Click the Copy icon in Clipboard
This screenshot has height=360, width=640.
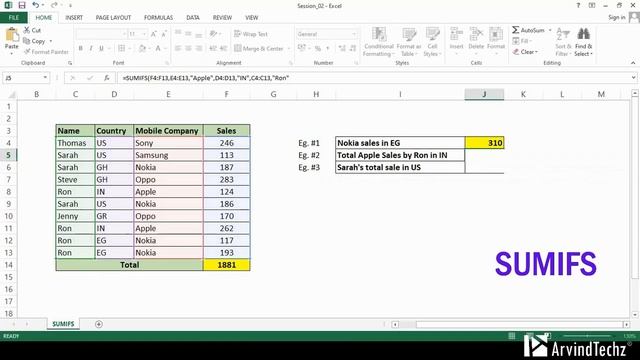(27, 41)
